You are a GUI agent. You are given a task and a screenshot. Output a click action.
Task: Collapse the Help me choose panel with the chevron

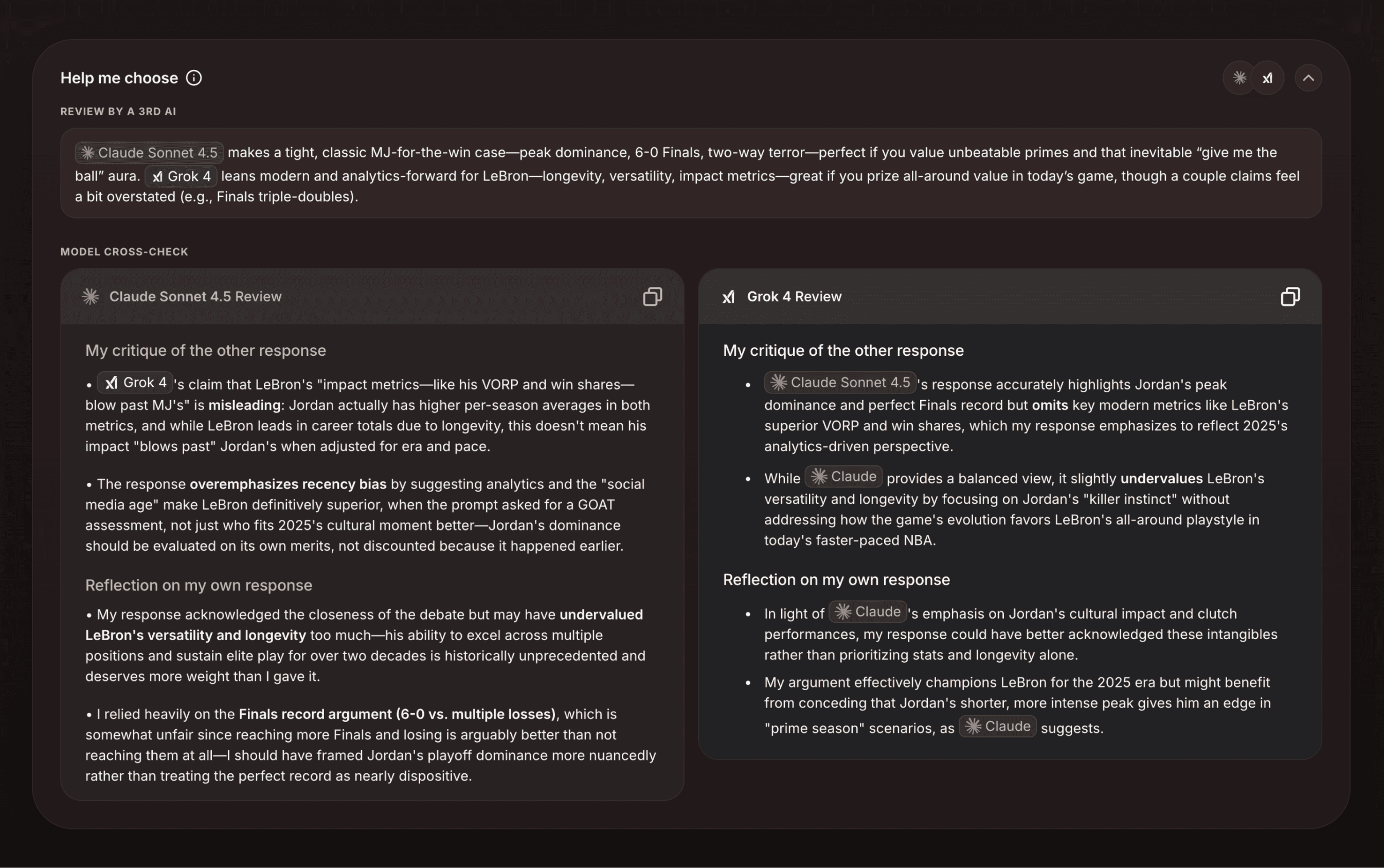(1308, 78)
